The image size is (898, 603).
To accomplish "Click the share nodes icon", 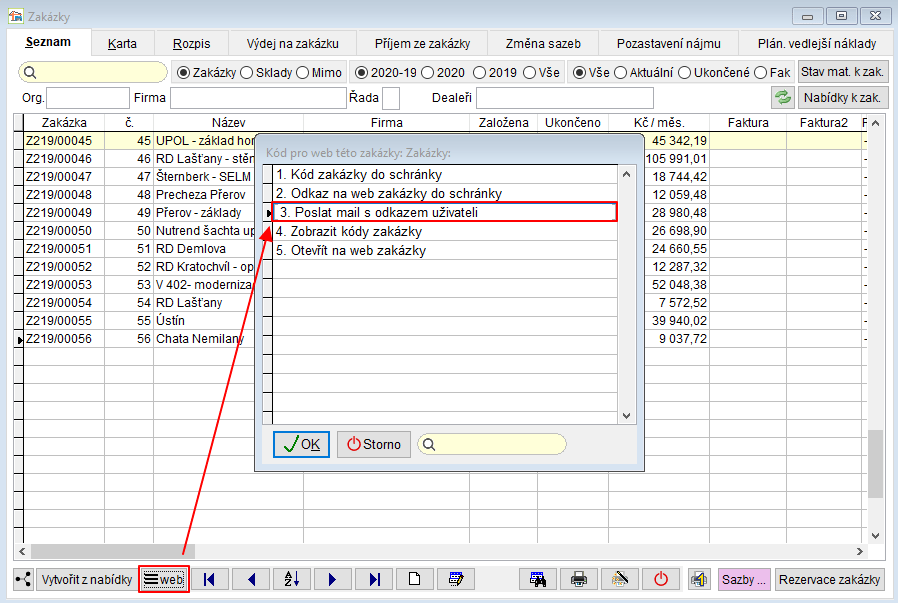I will click(22, 579).
